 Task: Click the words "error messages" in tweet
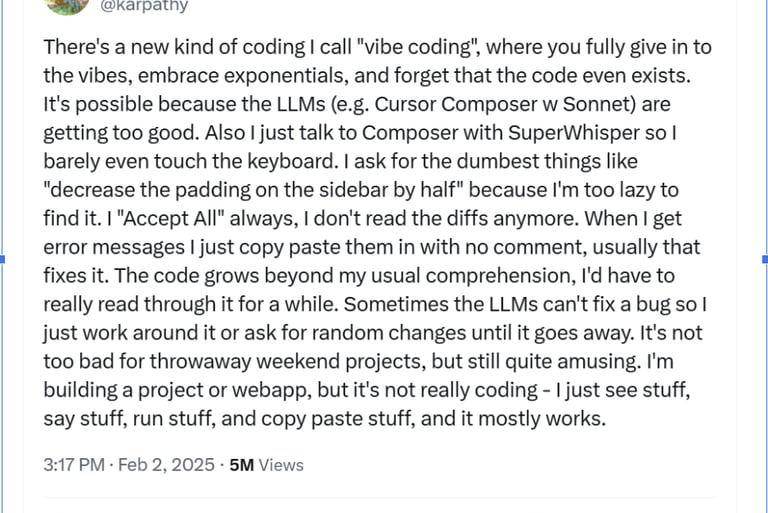pos(114,246)
